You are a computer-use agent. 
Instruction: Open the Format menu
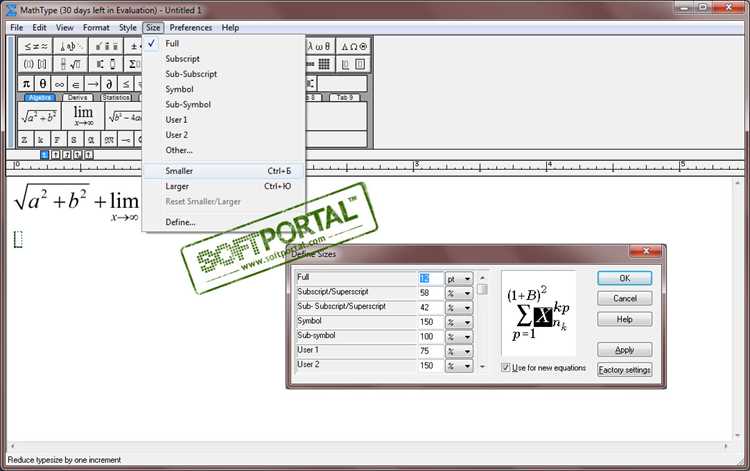(x=96, y=28)
